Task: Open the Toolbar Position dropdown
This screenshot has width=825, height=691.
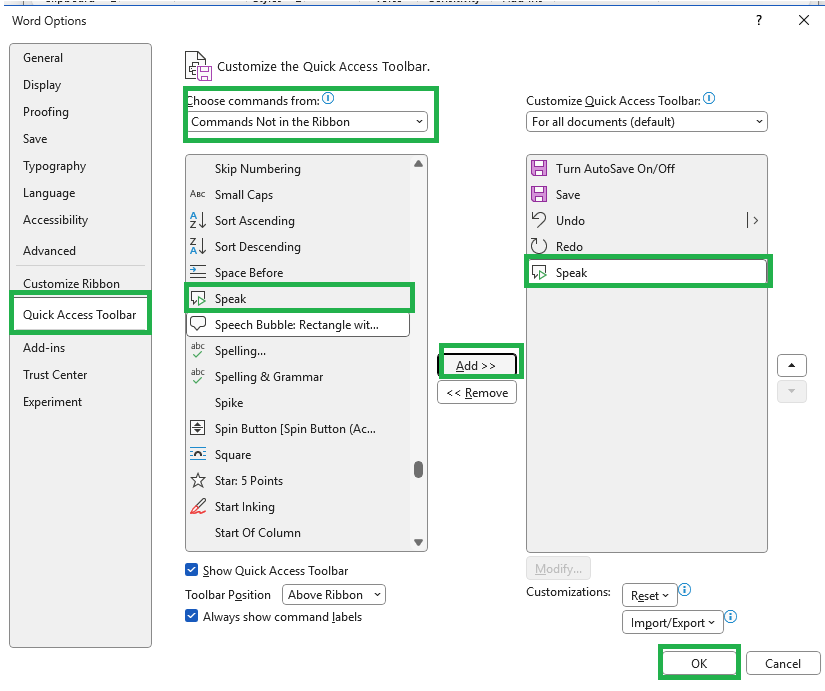Action: click(x=334, y=595)
